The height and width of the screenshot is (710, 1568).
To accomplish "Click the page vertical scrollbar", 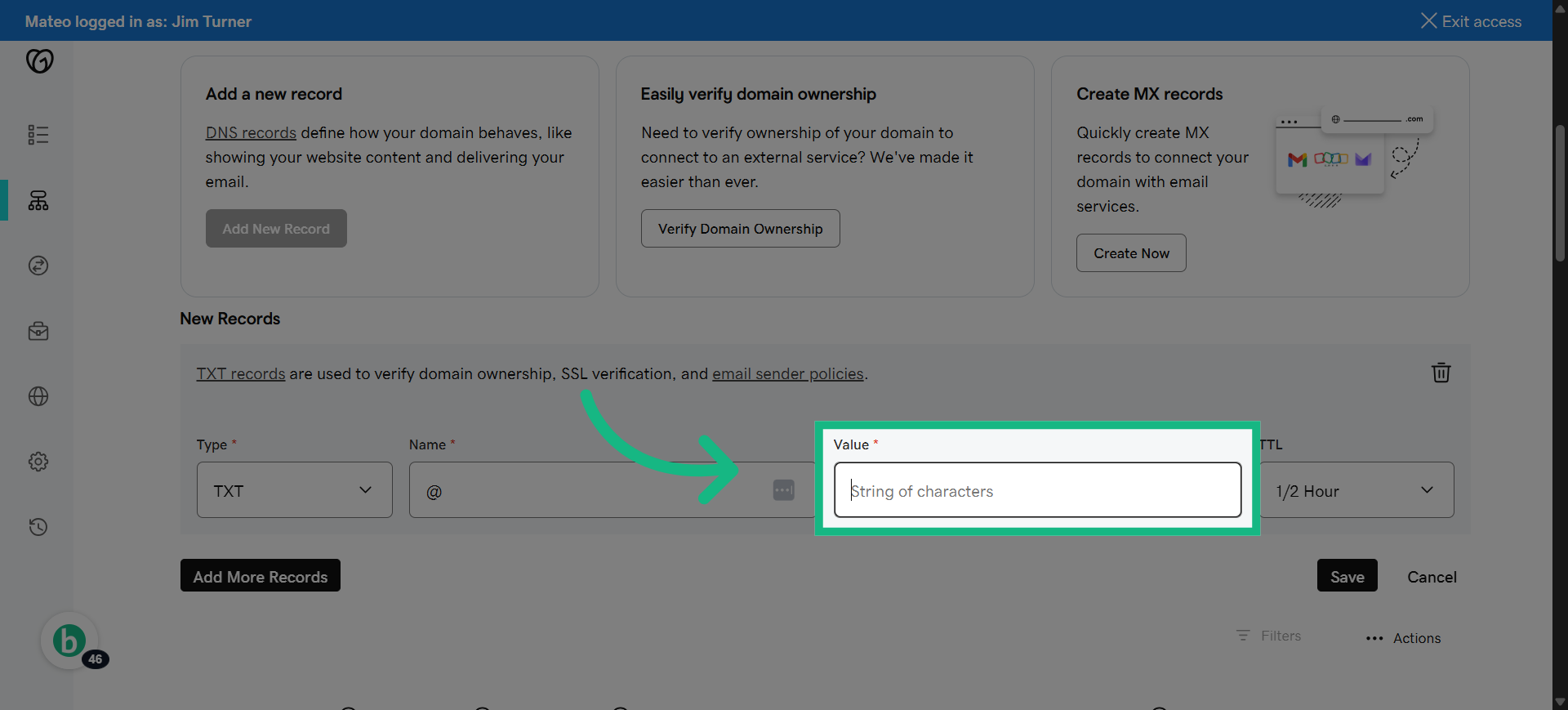I will coord(1560,193).
